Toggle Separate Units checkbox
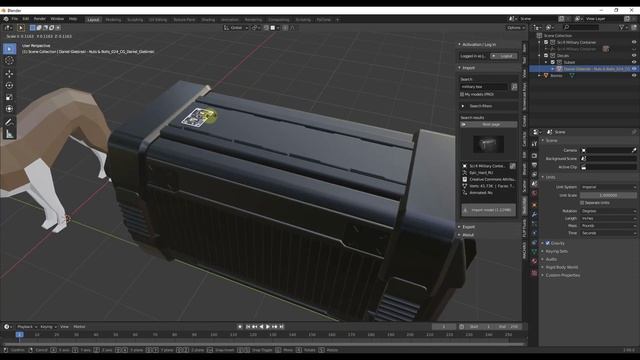The width and height of the screenshot is (640, 360). pyautogui.click(x=582, y=203)
